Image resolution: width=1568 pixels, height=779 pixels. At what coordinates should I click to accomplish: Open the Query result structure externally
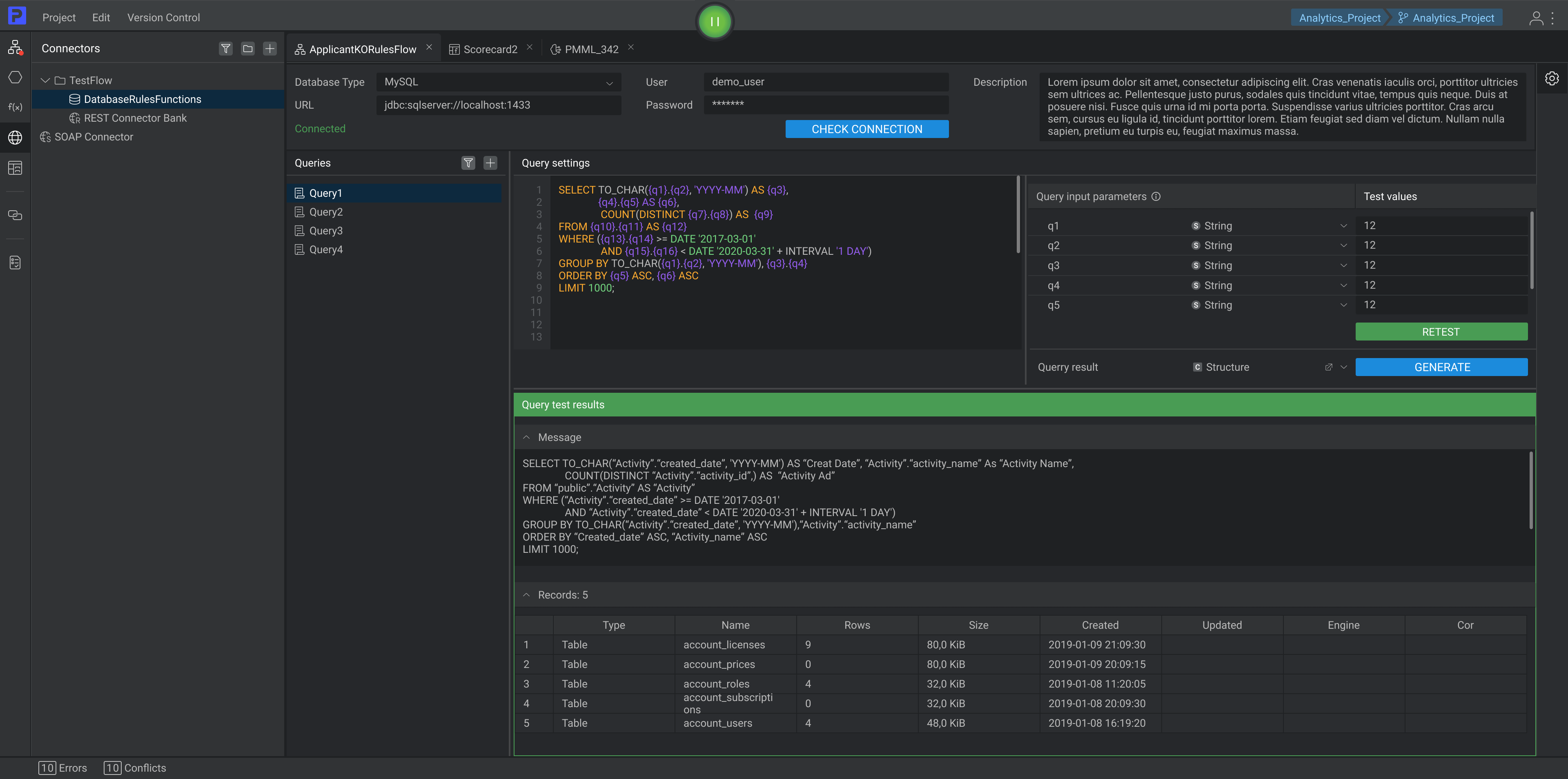tap(1328, 367)
